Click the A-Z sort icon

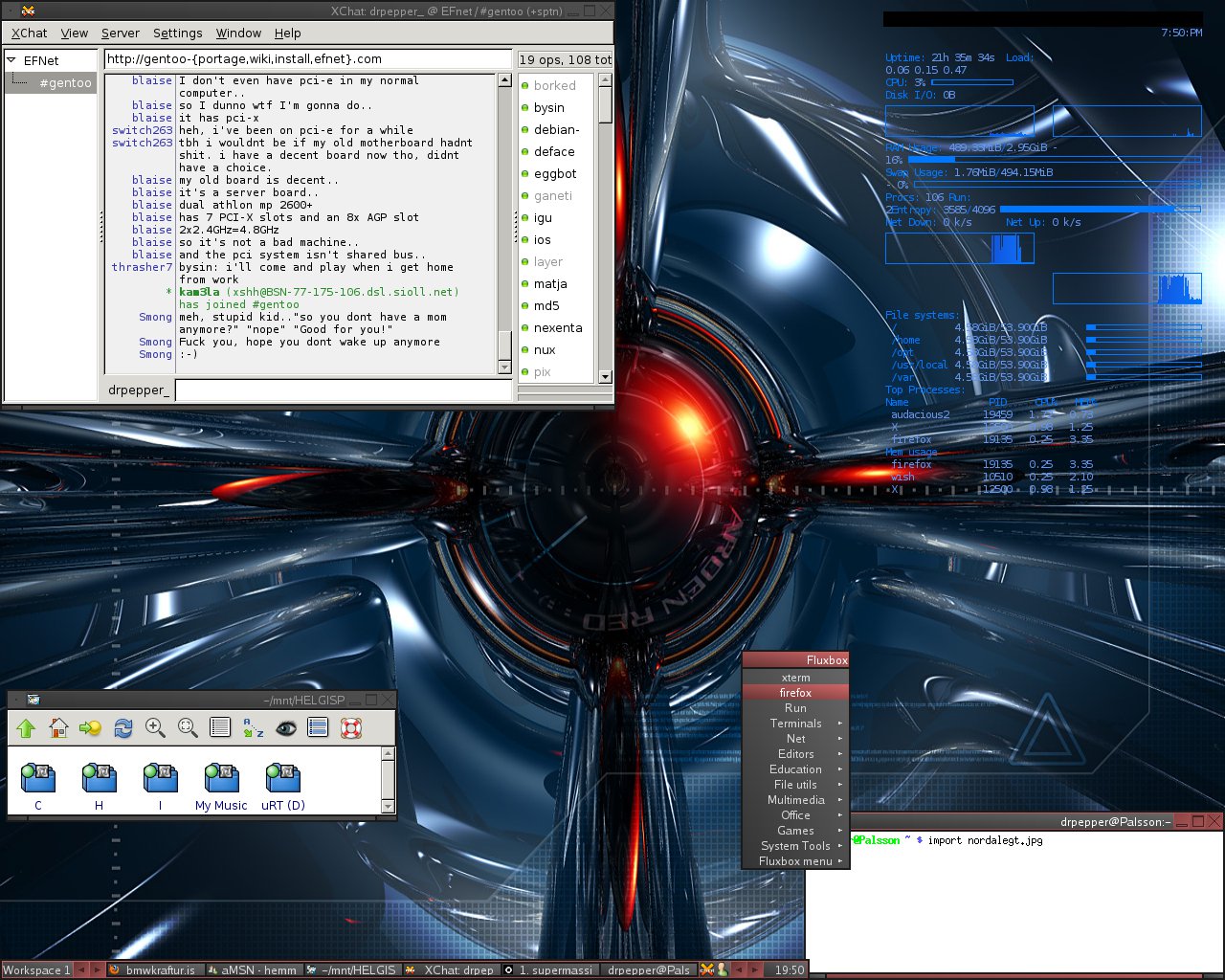253,728
